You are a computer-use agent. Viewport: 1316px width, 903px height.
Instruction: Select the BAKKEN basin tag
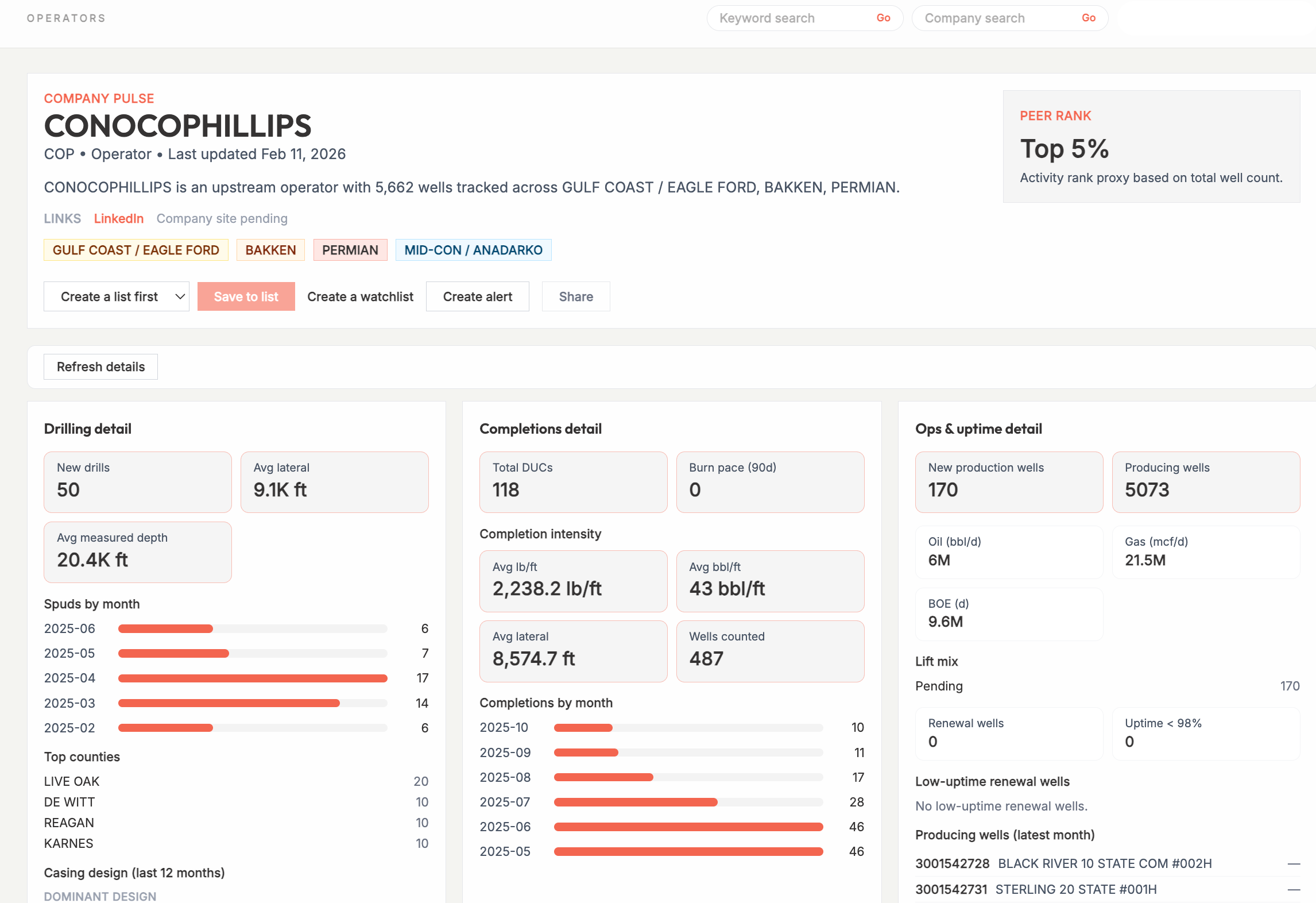click(270, 250)
